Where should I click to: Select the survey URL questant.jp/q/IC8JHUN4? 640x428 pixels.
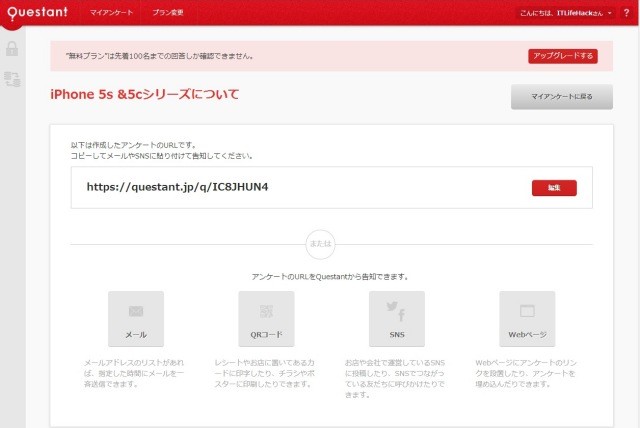click(x=177, y=187)
